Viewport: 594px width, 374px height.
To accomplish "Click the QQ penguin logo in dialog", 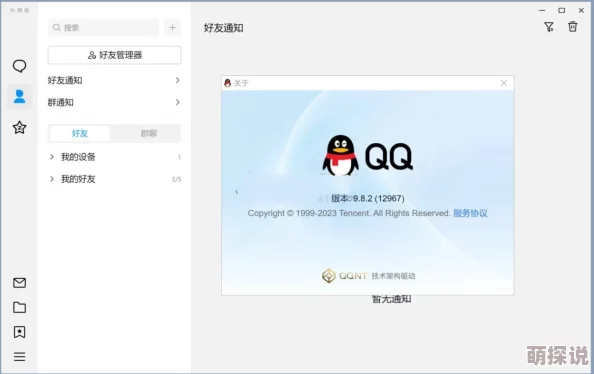I will click(340, 155).
